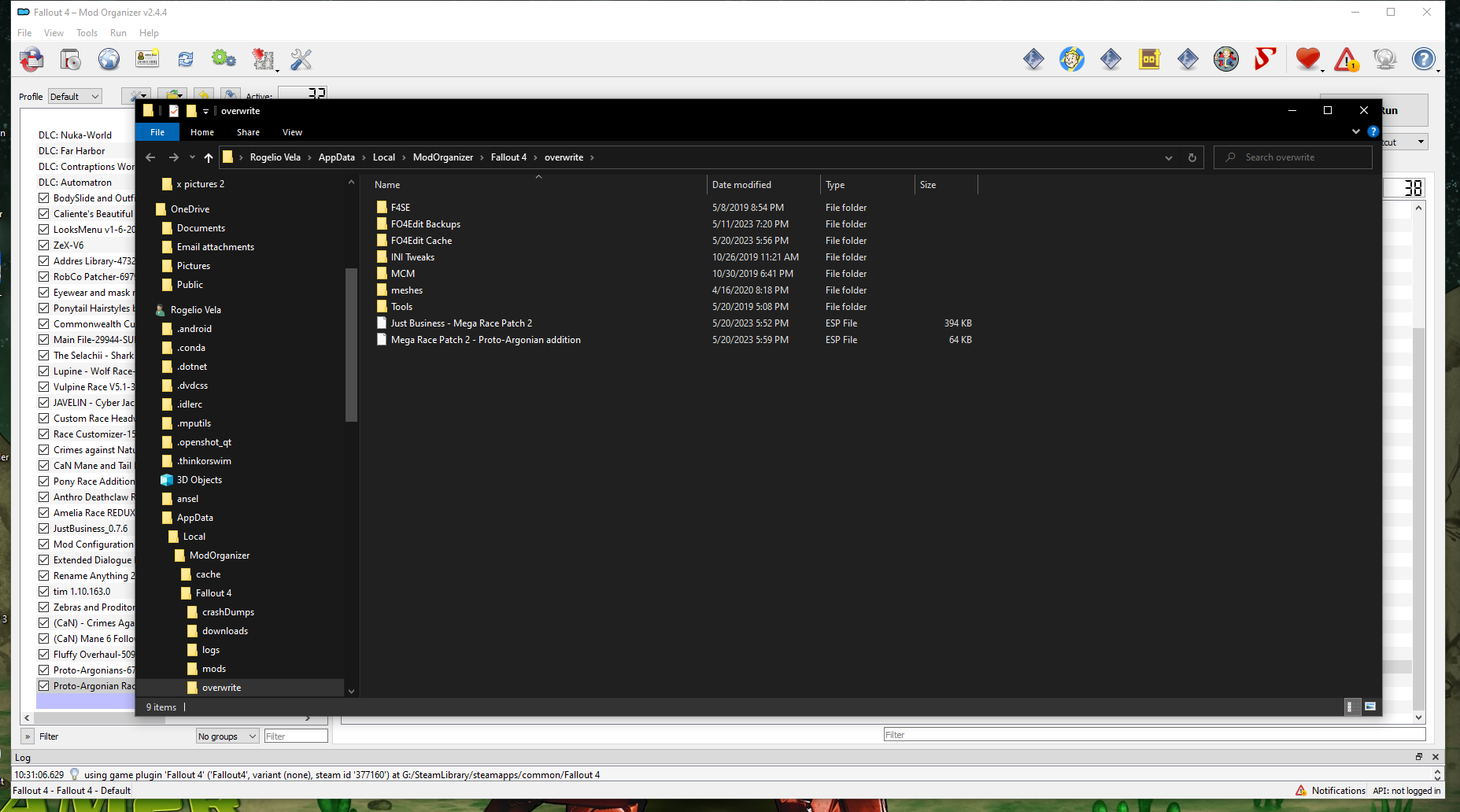Open the Profile Default dropdown

click(75, 97)
